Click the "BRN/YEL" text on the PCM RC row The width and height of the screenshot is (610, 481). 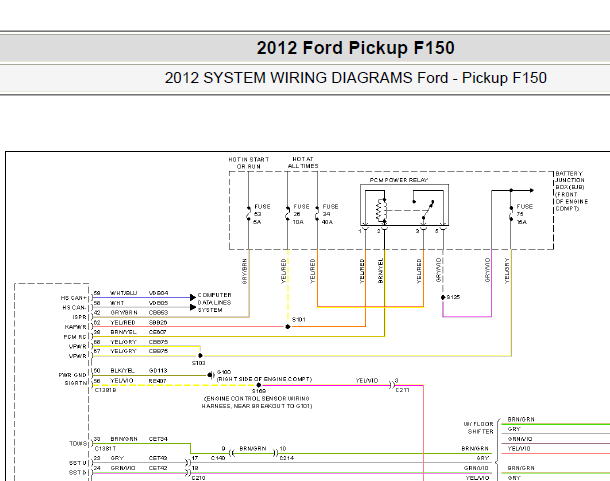(123, 332)
